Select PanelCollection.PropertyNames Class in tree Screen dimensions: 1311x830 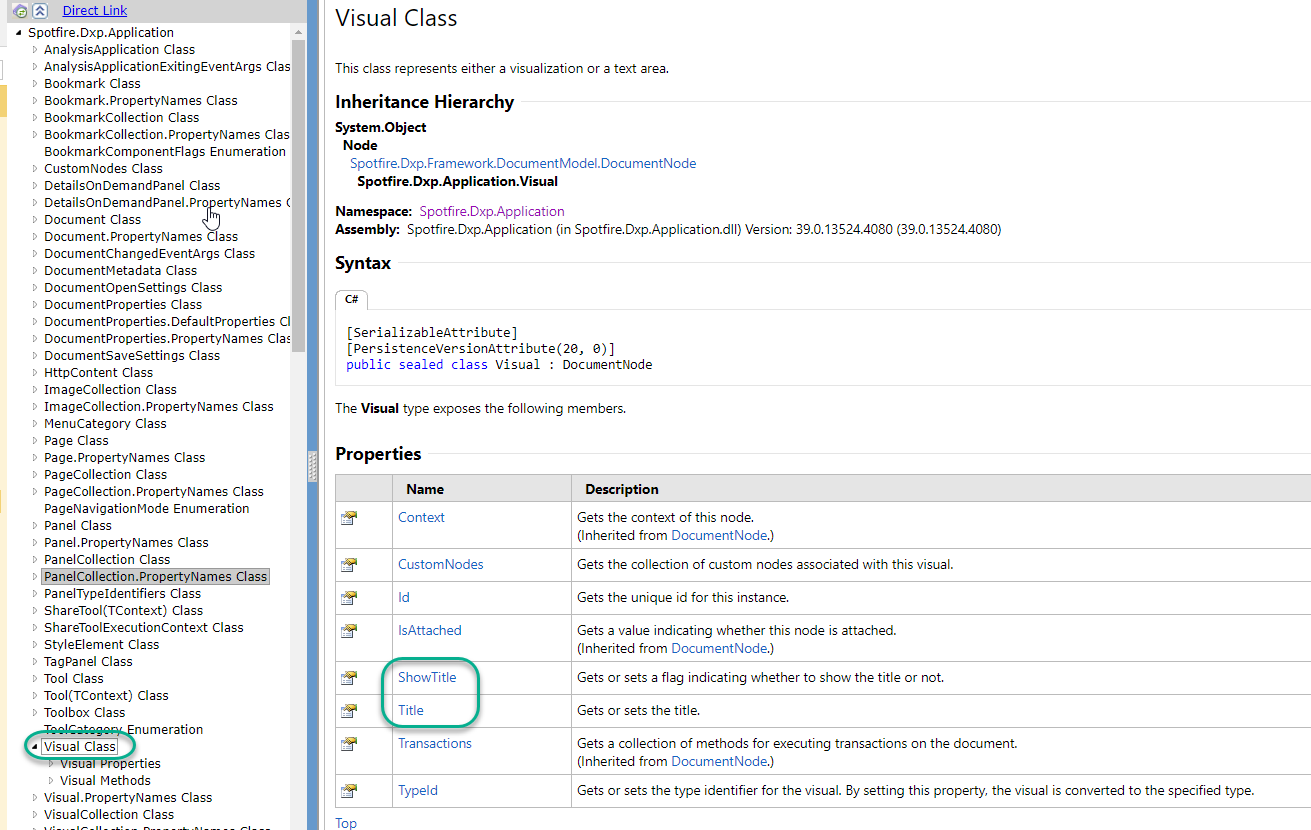tap(155, 577)
